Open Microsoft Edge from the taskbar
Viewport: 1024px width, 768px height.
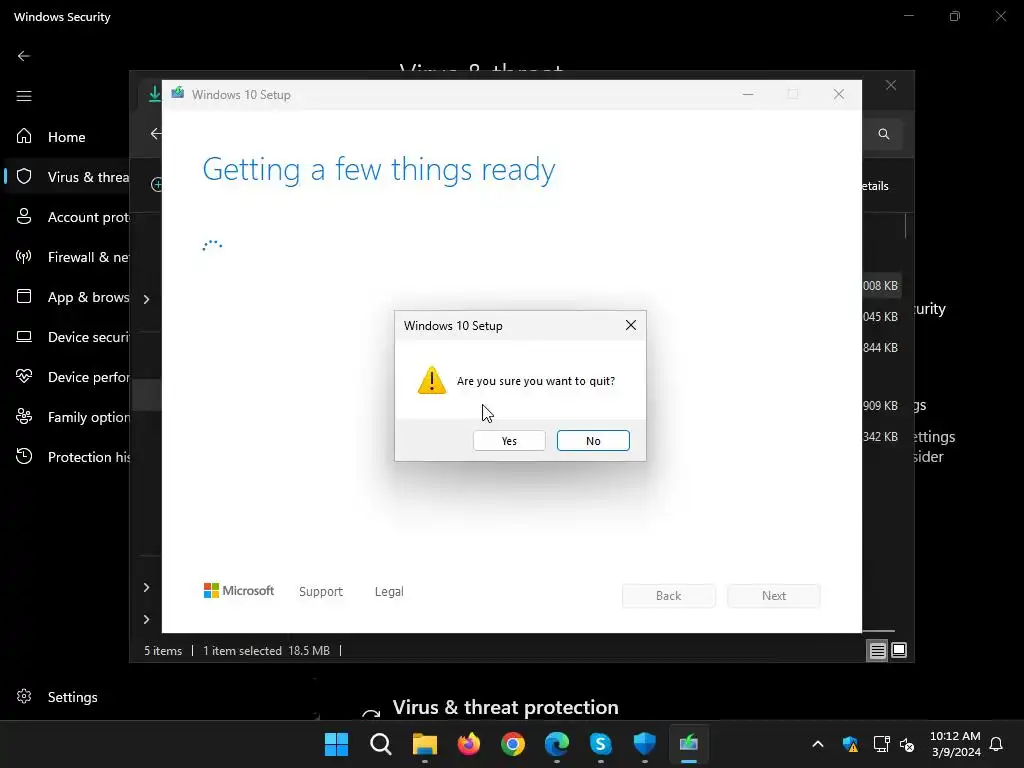(557, 744)
